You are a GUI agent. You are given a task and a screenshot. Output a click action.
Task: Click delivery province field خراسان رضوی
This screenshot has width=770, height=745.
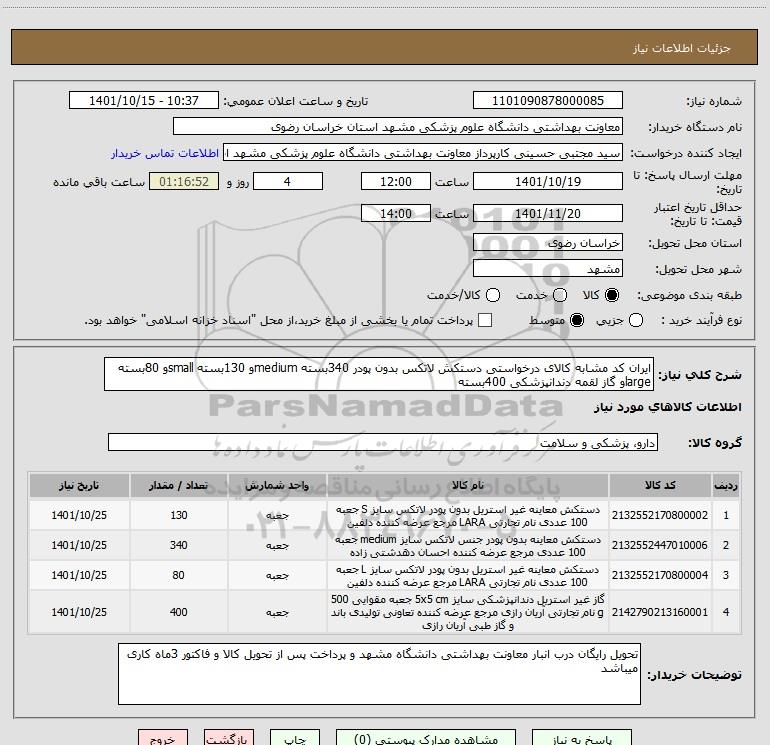click(x=548, y=243)
